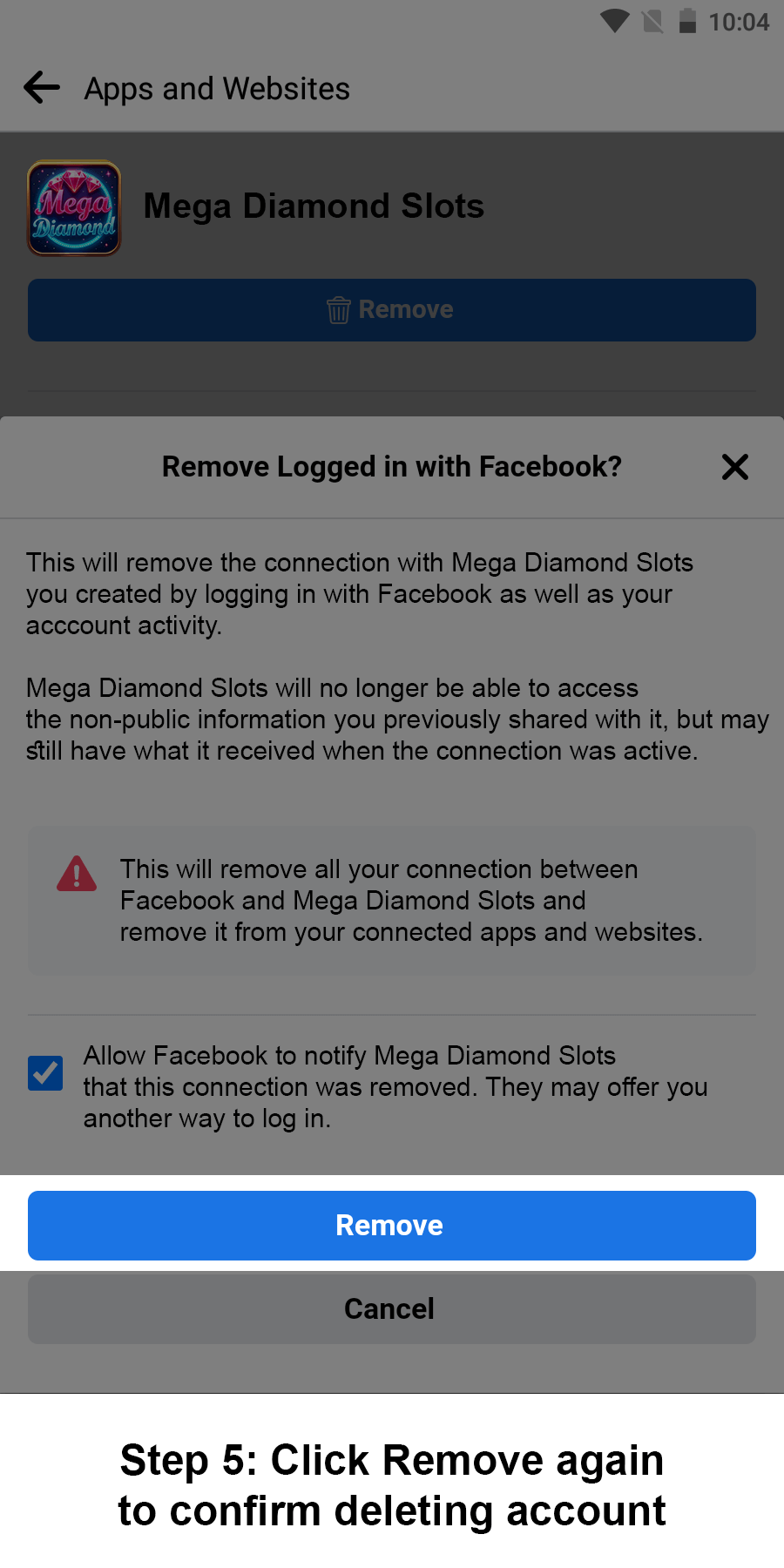Image resolution: width=784 pixels, height=1568 pixels.
Task: Click the no-SIM icon in status bar
Action: 652,21
